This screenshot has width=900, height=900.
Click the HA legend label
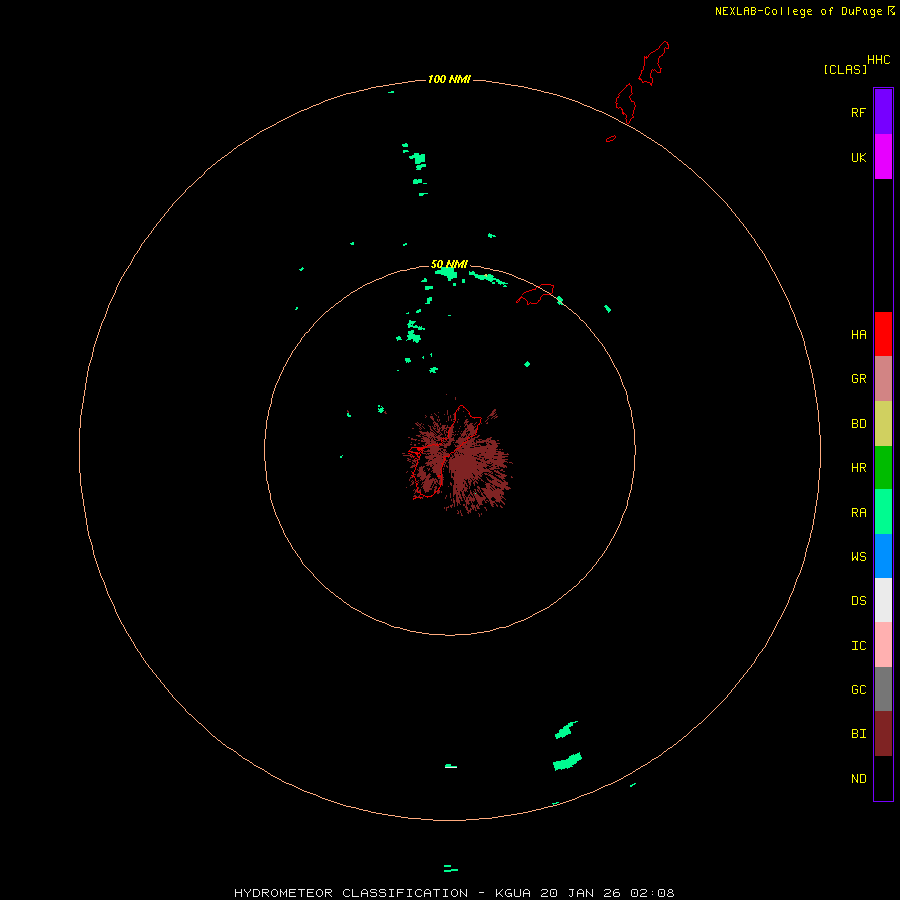pos(858,335)
